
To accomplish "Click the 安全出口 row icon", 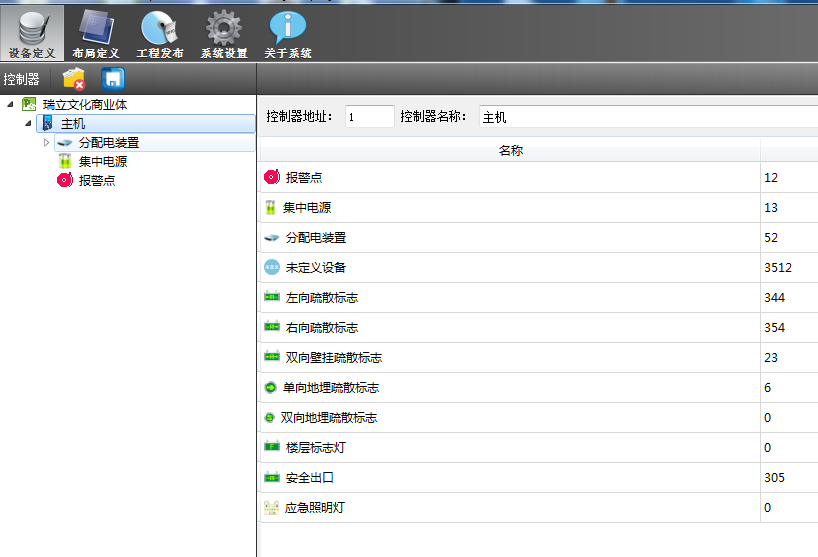I will (x=271, y=477).
